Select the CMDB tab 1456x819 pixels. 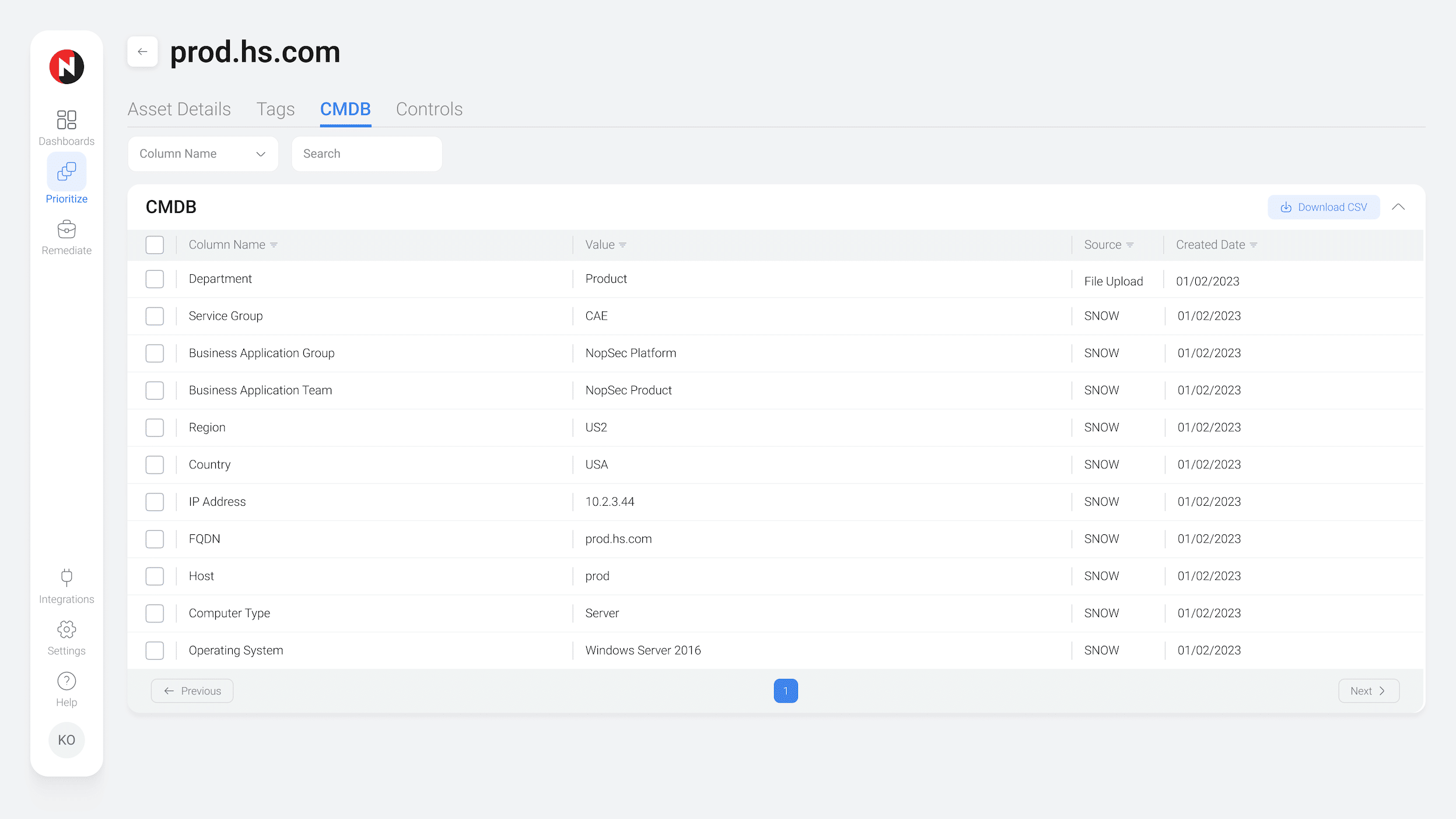pos(345,109)
